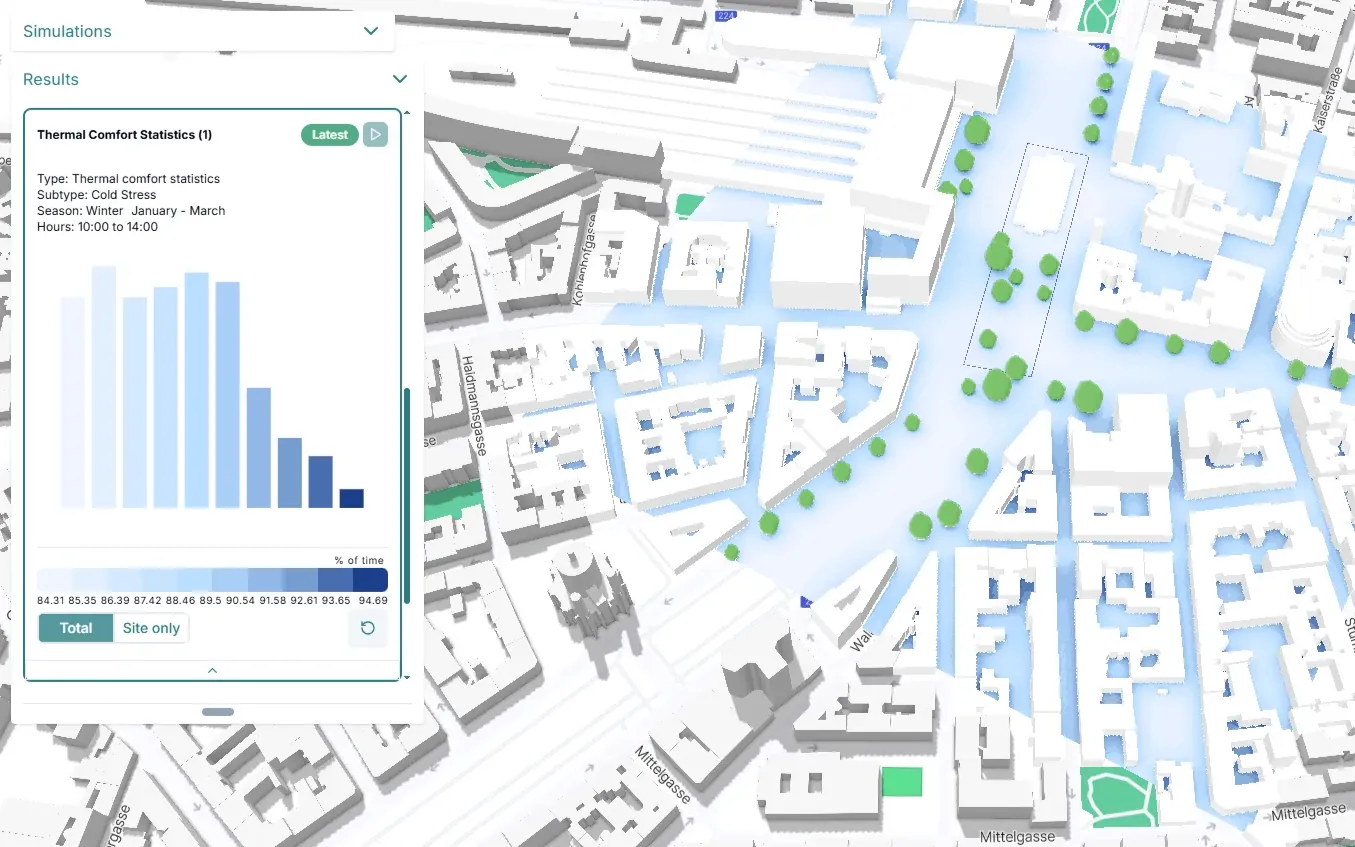The width and height of the screenshot is (1355, 847).
Task: Switch statistics view to Site only
Action: (151, 628)
